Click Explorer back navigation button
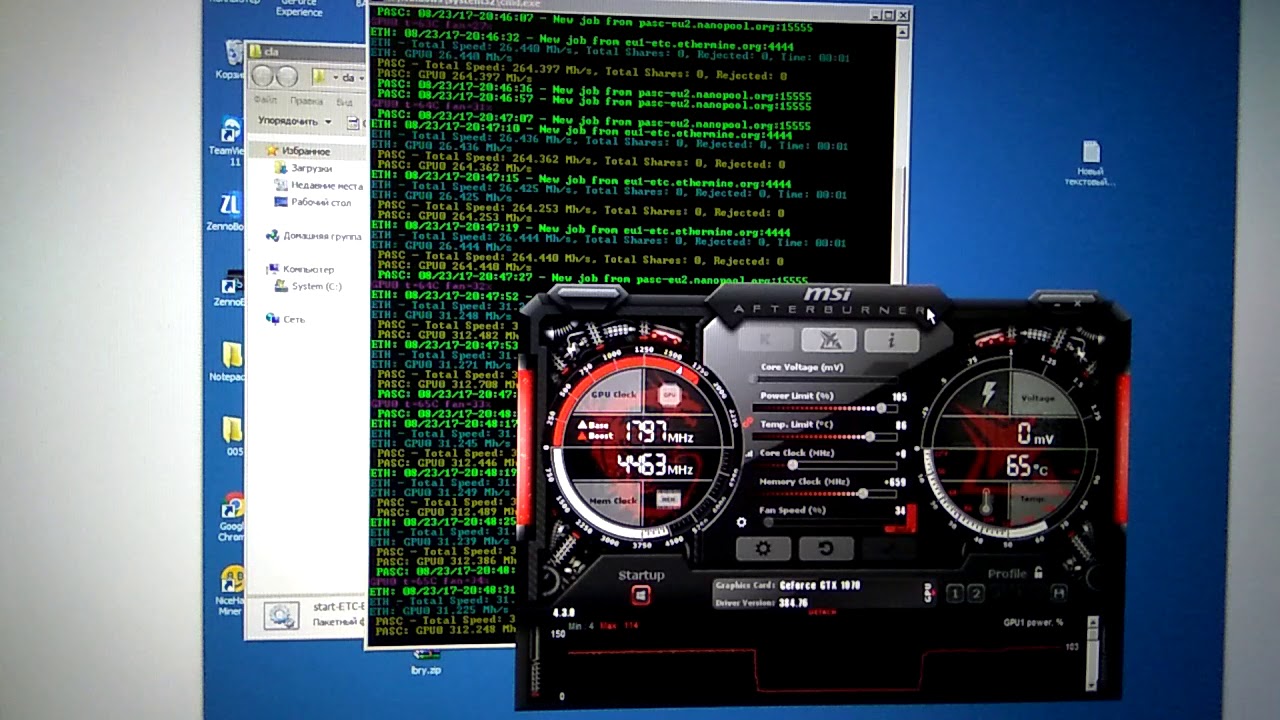The width and height of the screenshot is (1280, 720). point(264,77)
